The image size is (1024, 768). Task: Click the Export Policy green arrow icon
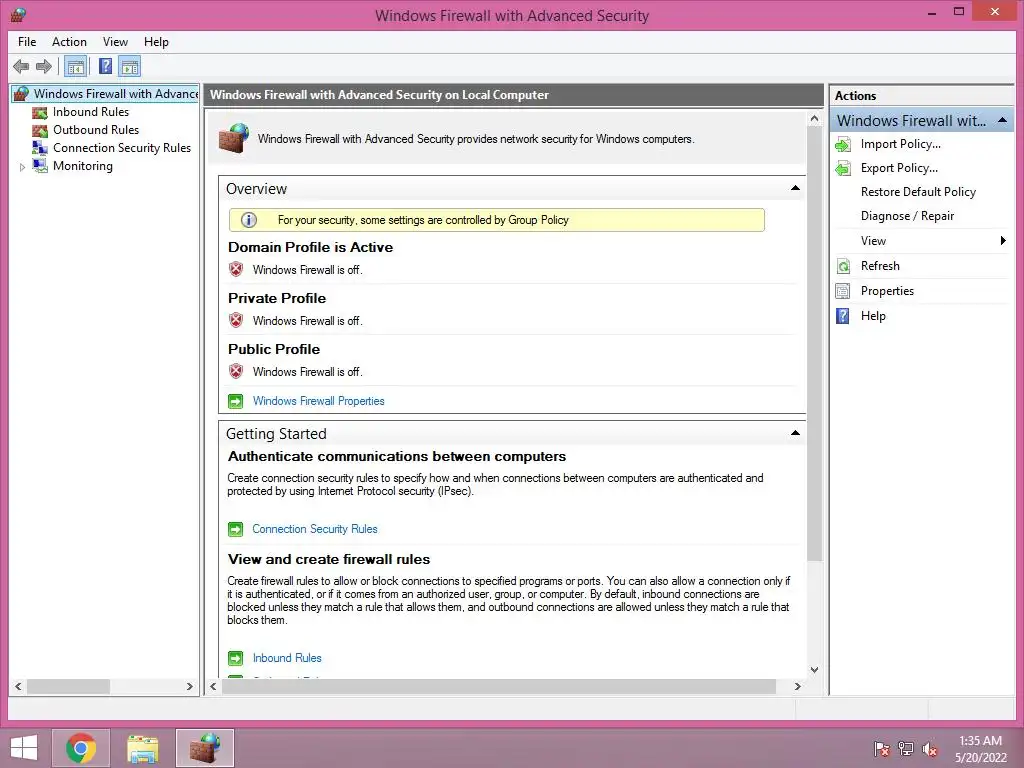pos(843,168)
